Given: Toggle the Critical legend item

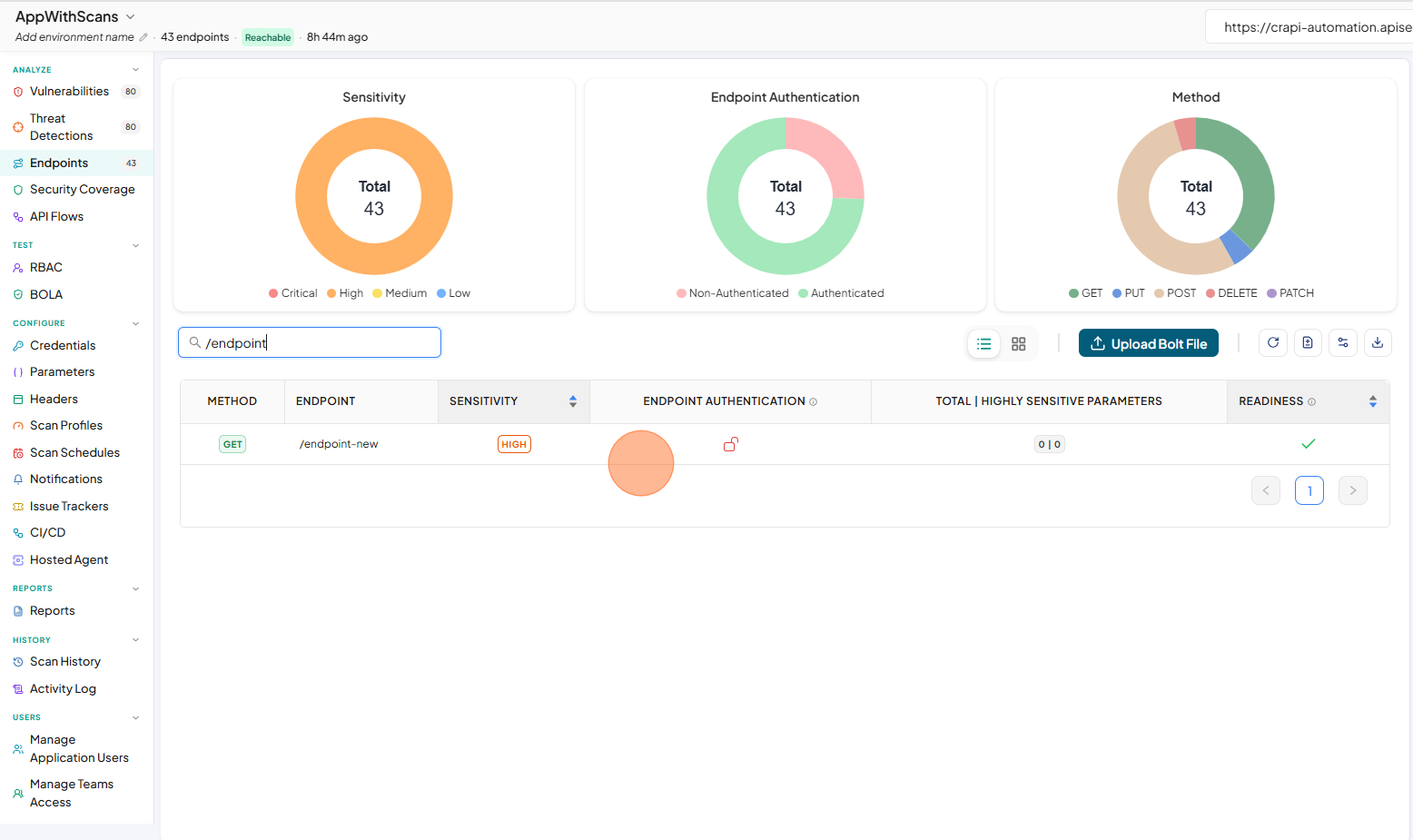Looking at the screenshot, I should pos(293,293).
